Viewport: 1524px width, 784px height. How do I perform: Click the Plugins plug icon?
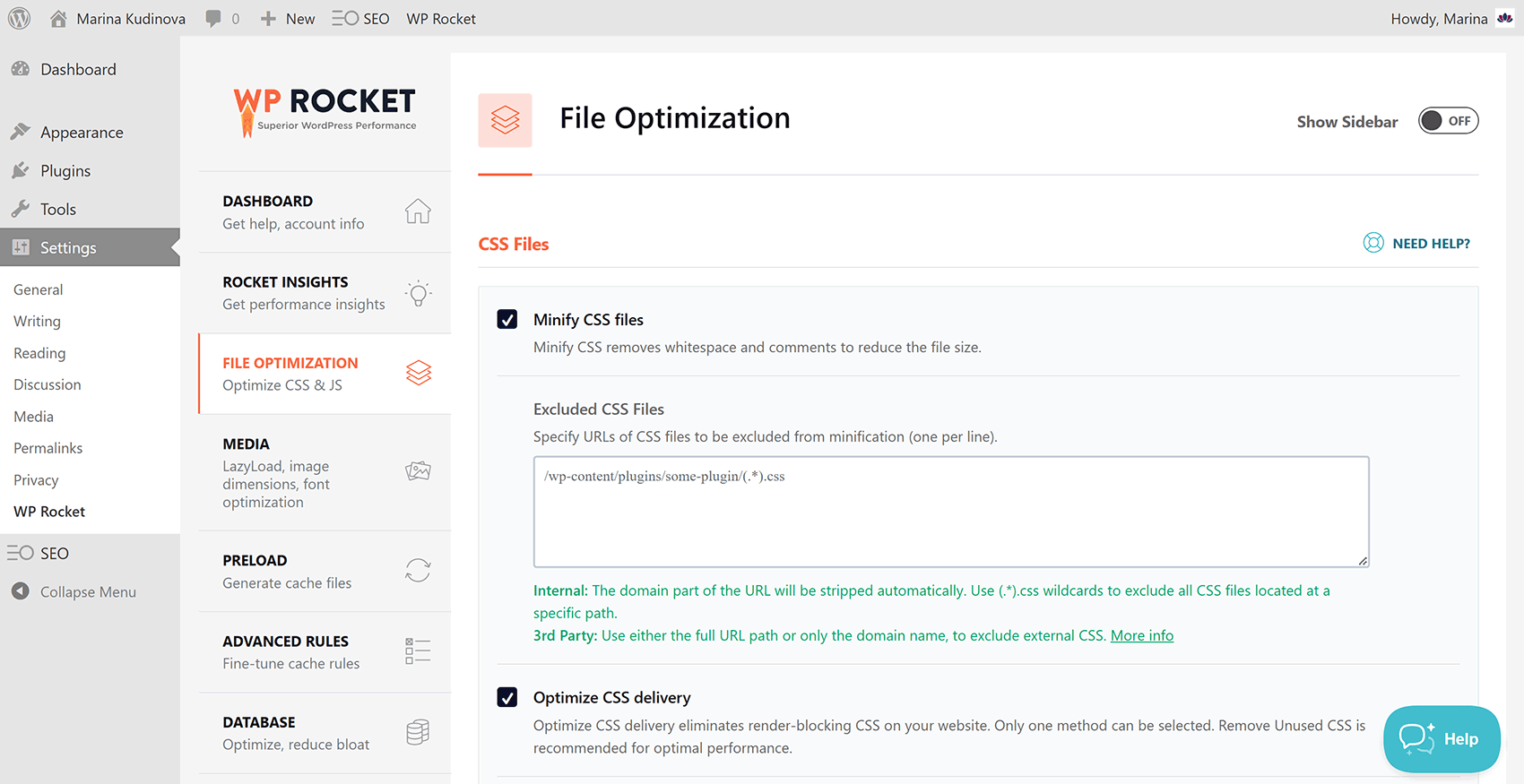(21, 170)
